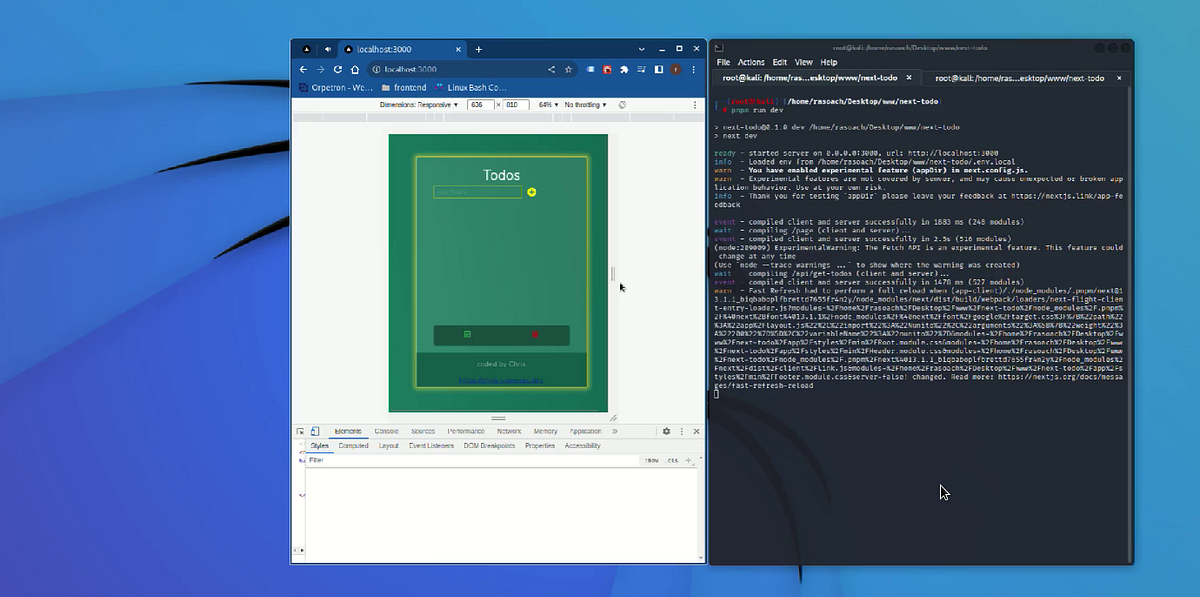This screenshot has height=597, width=1200.
Task: Show hidden DevTools panels via the chevron
Action: click(615, 431)
